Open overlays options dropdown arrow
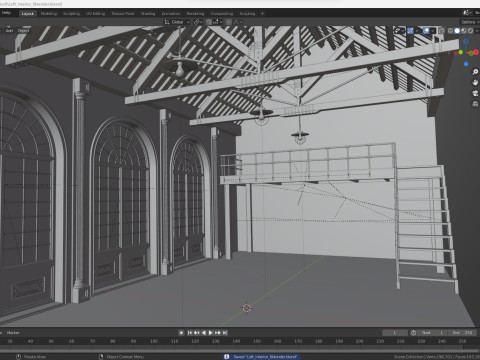The width and height of the screenshot is (480, 360). point(433,31)
